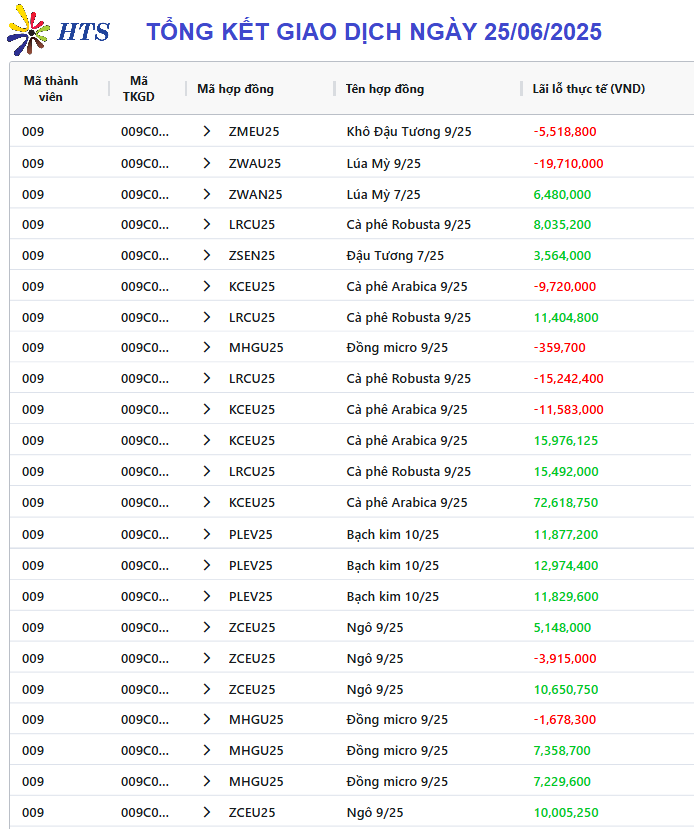The image size is (694, 829).
Task: Expand the ZWAN25 row chevron
Action: click(207, 195)
